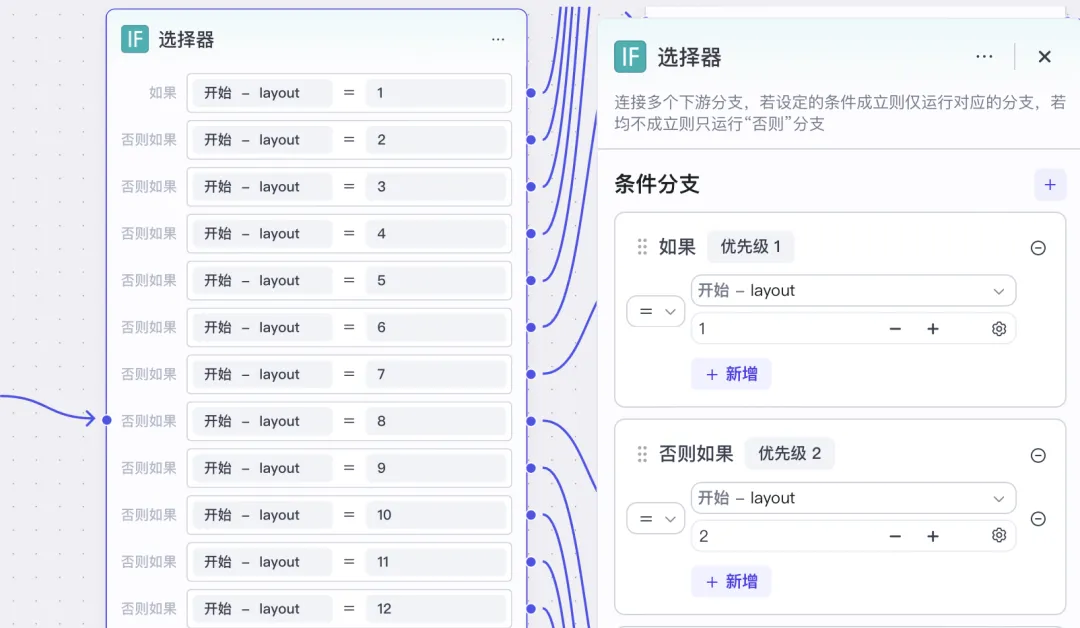Remove the 否则如果 priority 2 branch
Screen dimensions: 1080x628
(1038, 455)
